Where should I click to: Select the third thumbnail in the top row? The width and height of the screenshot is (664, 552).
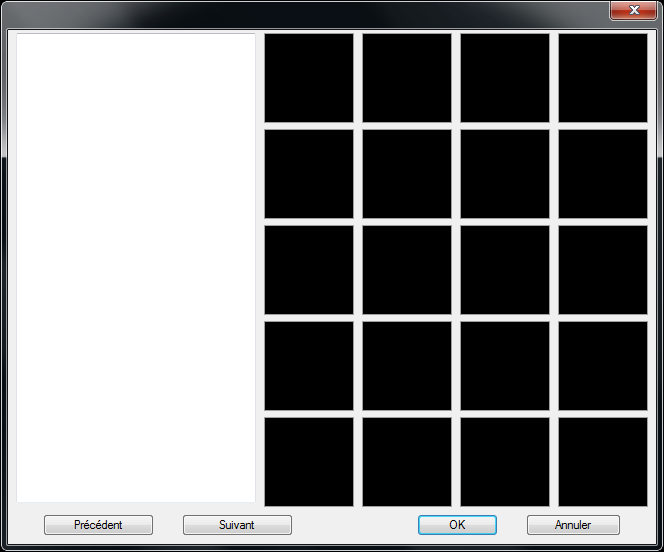coord(505,78)
